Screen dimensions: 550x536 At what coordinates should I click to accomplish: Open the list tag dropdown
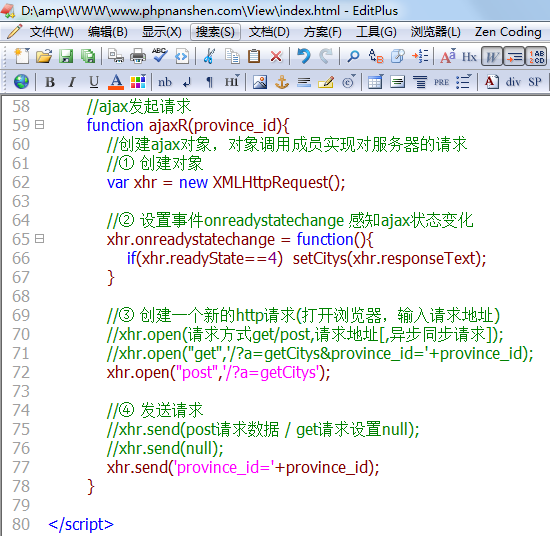pos(464,82)
